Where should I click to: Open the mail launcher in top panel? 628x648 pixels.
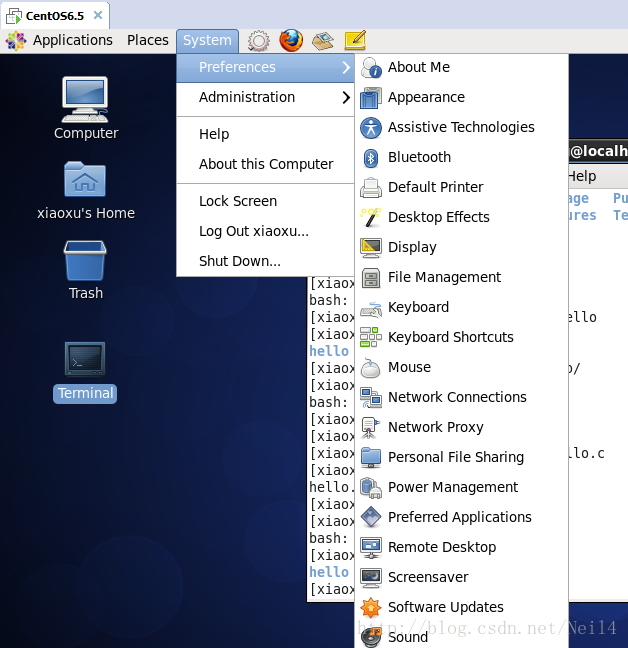coord(323,40)
